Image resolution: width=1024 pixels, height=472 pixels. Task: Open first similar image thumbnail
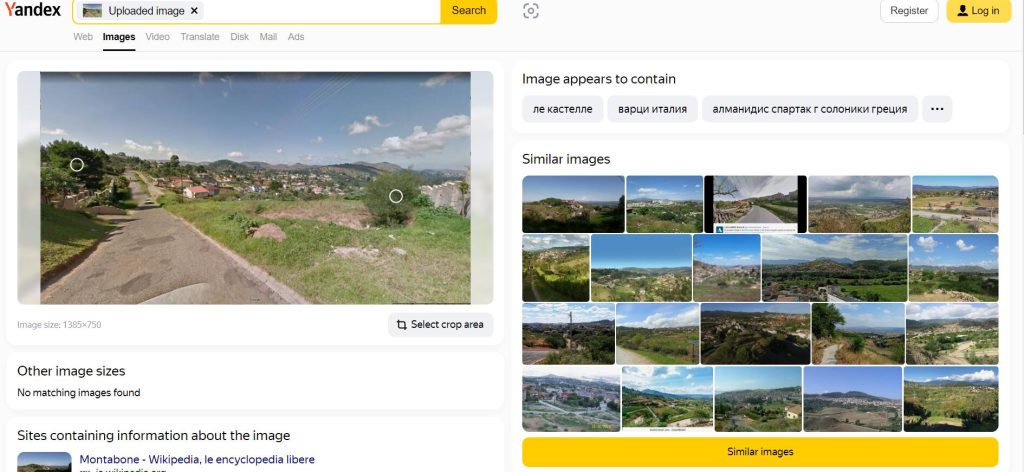pyautogui.click(x=573, y=204)
